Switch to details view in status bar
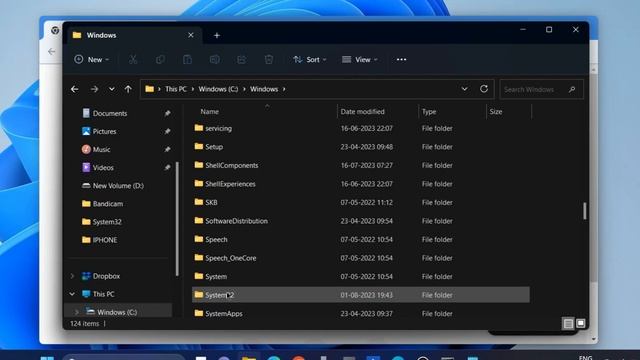 568,324
